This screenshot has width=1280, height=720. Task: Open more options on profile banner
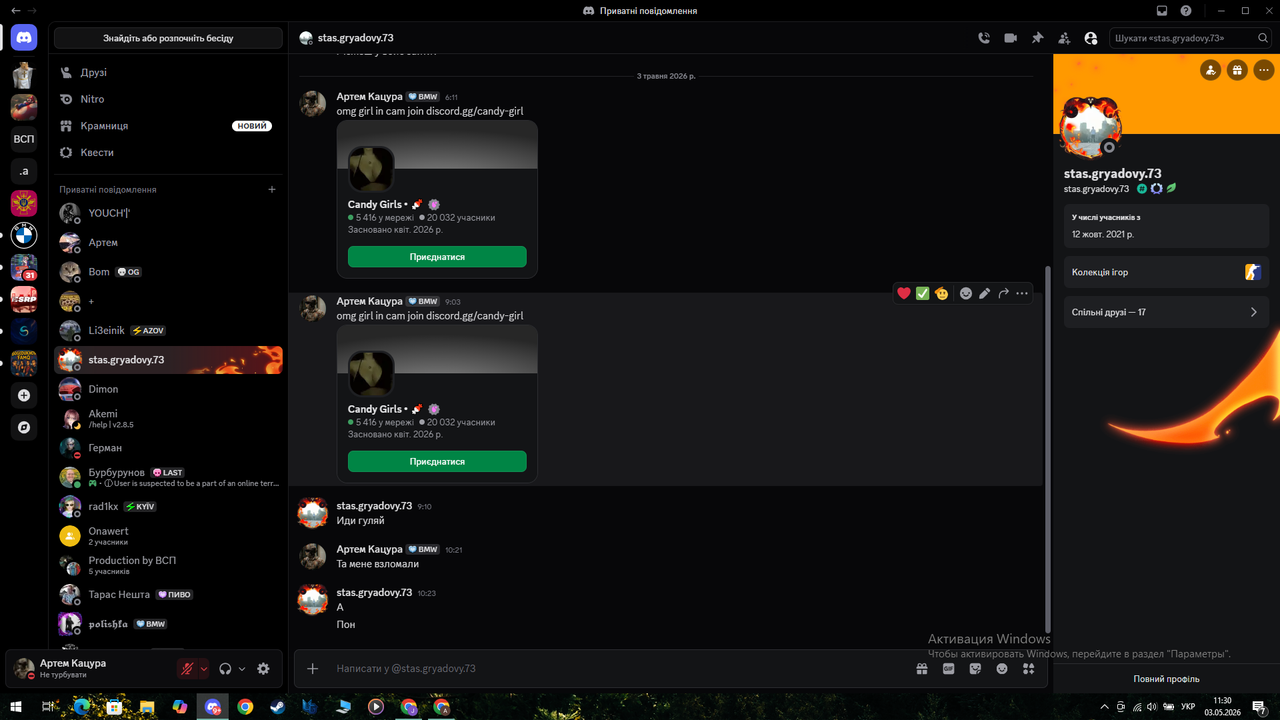[1264, 70]
